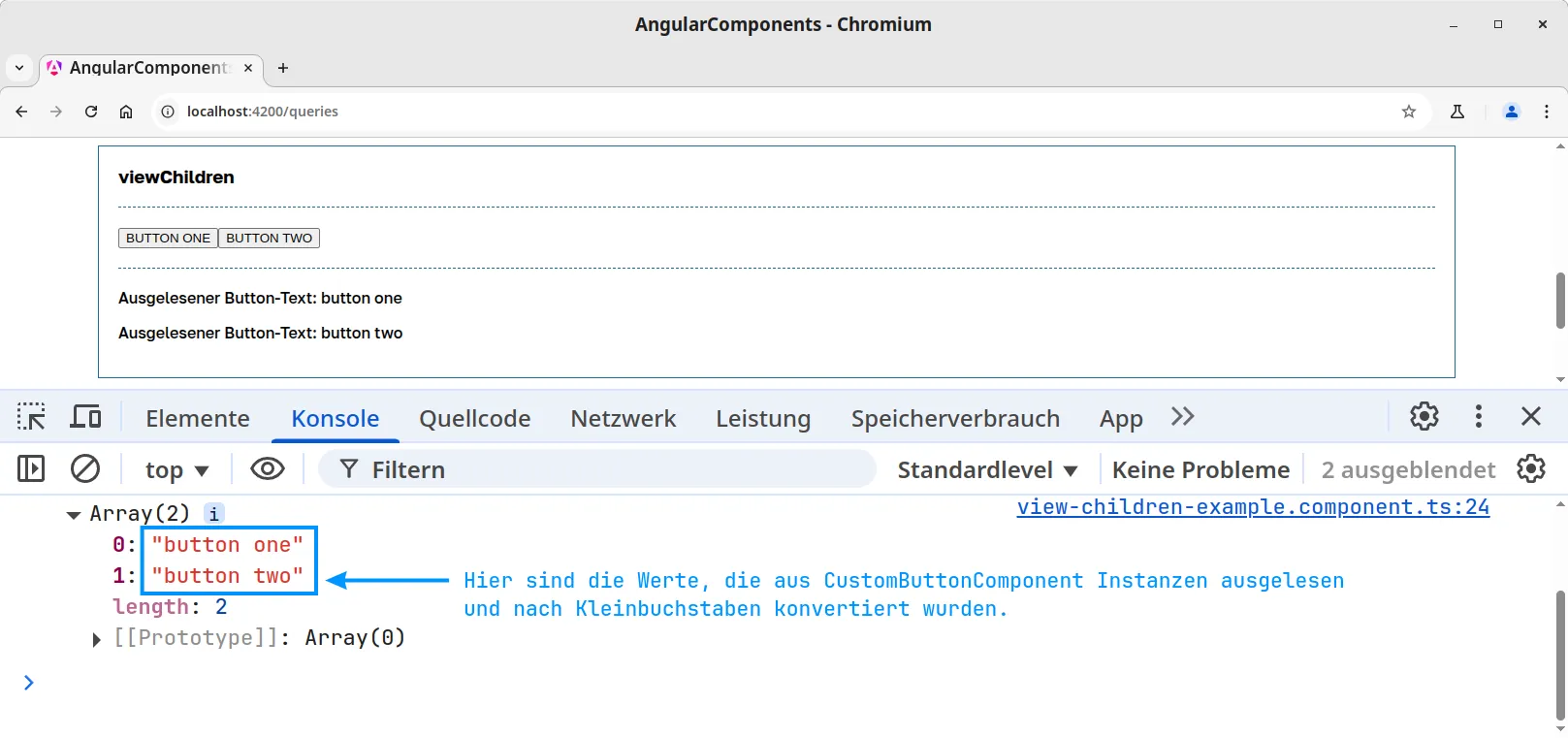Show the console sidebar

point(31,469)
